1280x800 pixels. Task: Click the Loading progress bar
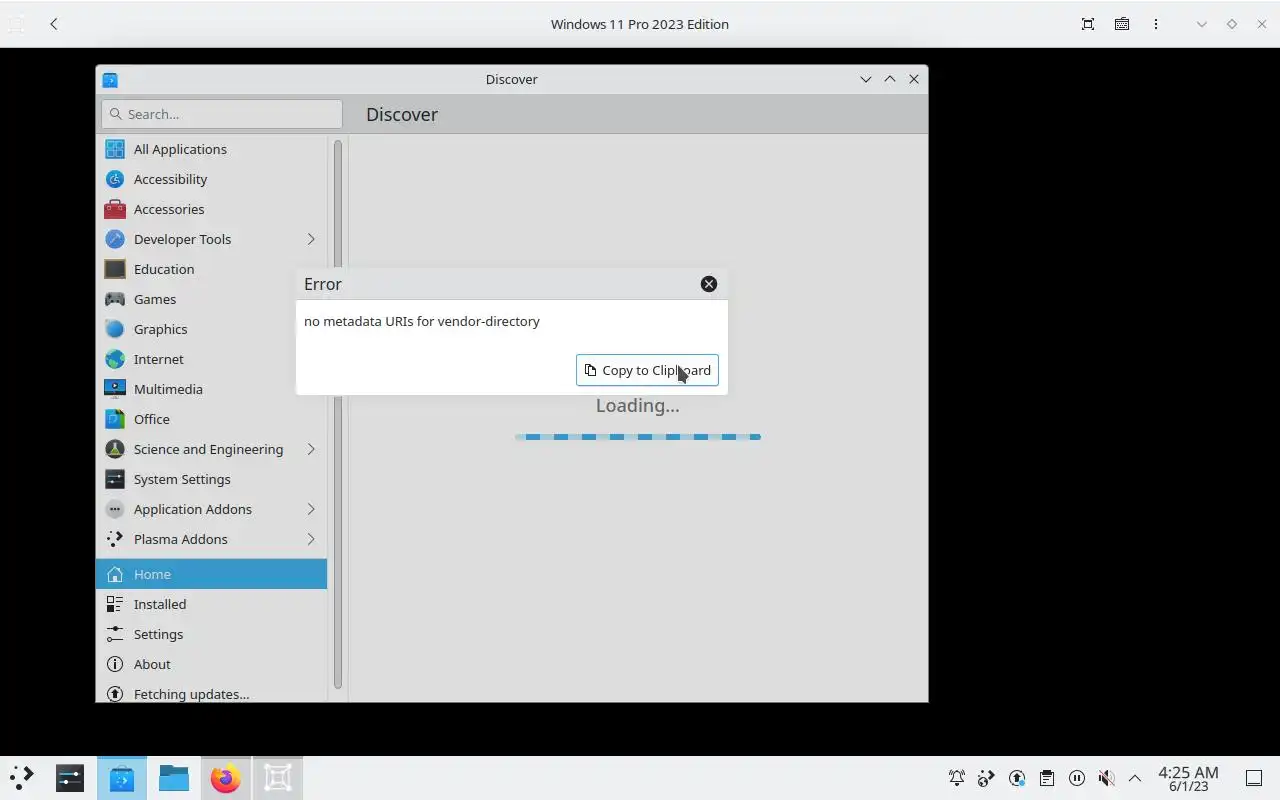click(x=638, y=437)
